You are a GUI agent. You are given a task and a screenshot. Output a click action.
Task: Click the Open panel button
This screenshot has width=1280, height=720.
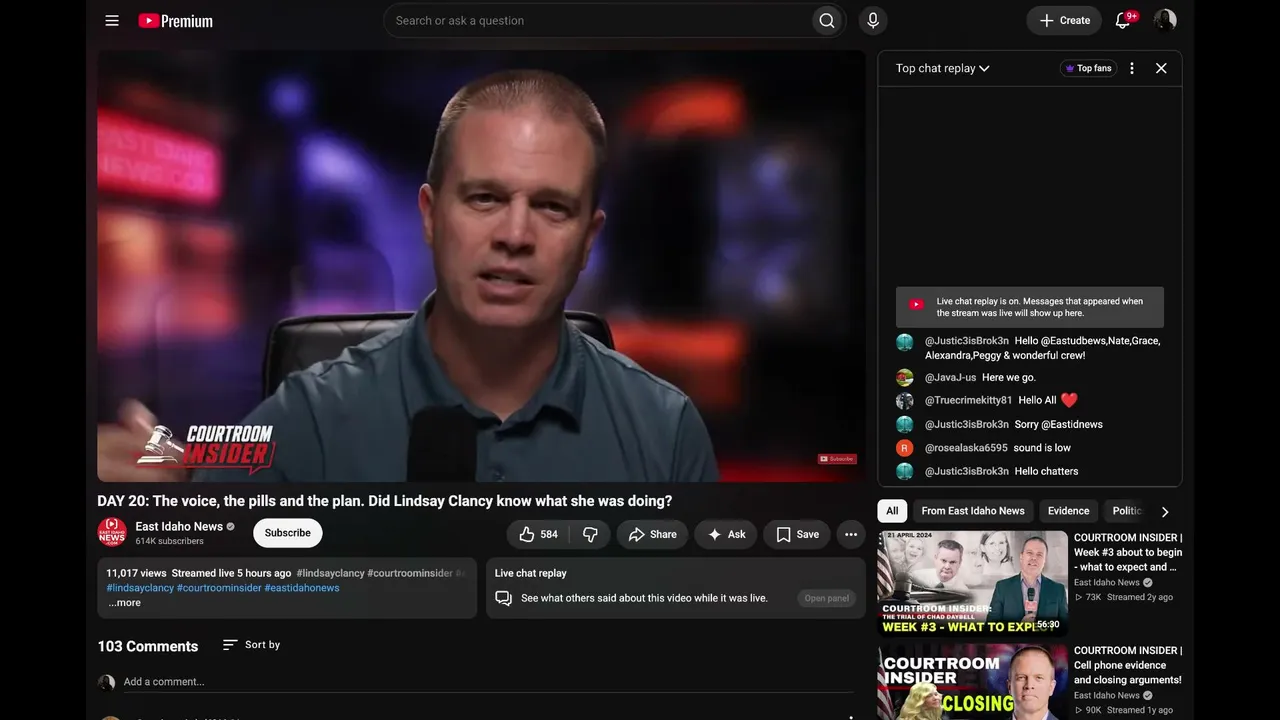(827, 598)
